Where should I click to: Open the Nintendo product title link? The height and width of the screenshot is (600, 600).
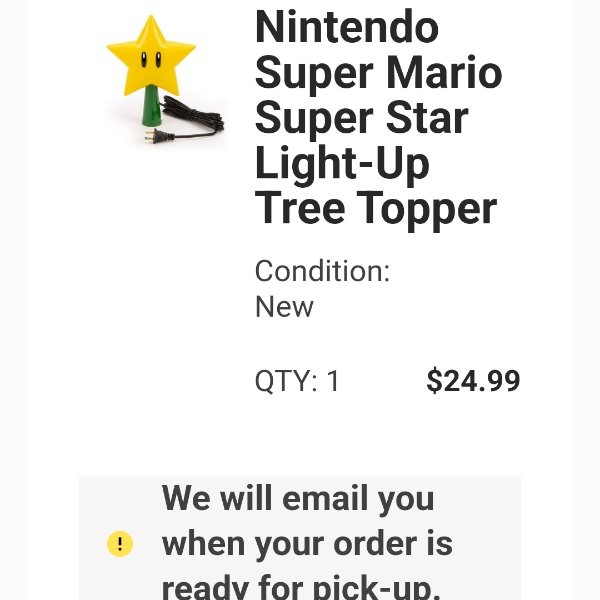pos(378,117)
